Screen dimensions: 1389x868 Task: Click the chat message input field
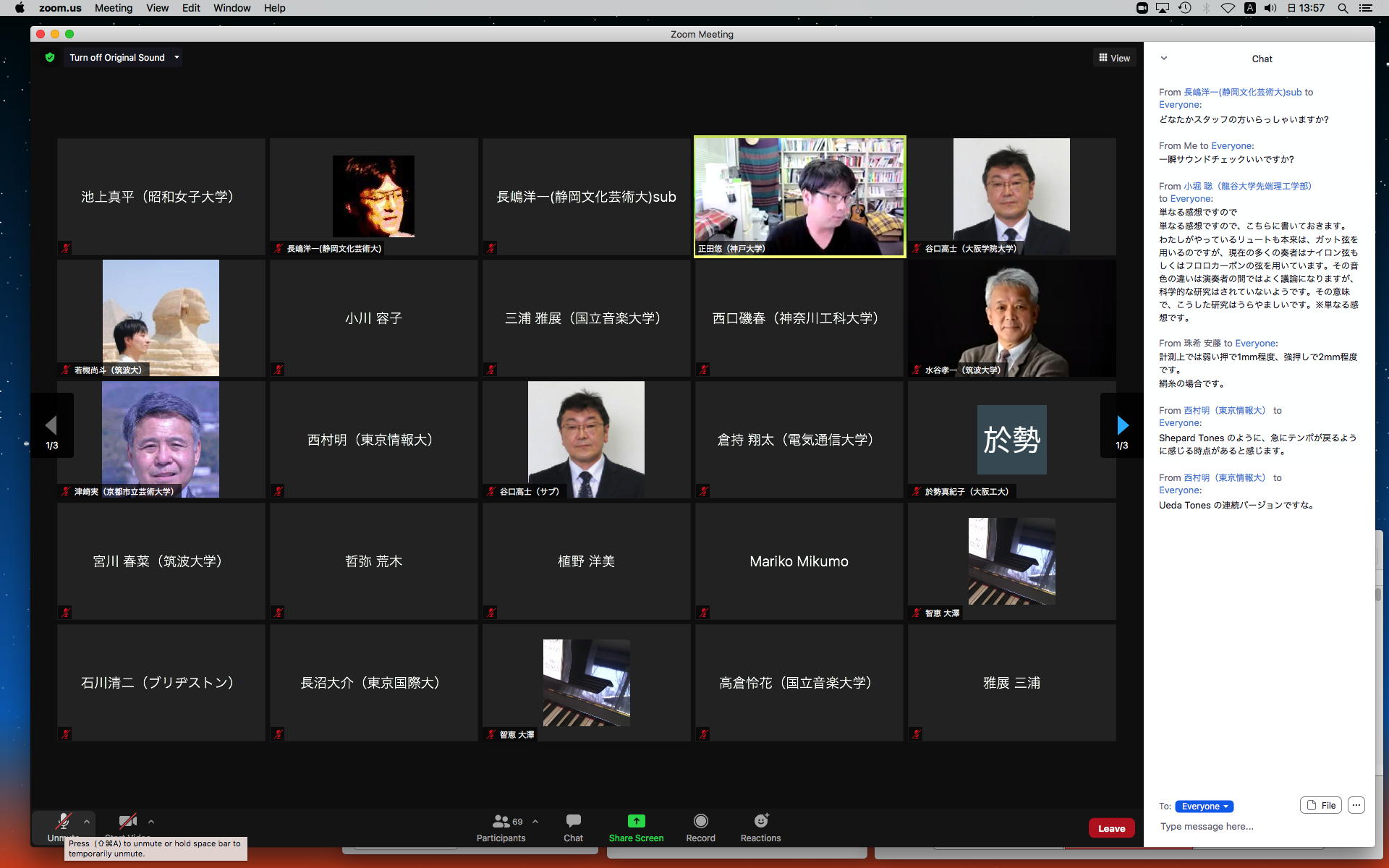(1259, 826)
